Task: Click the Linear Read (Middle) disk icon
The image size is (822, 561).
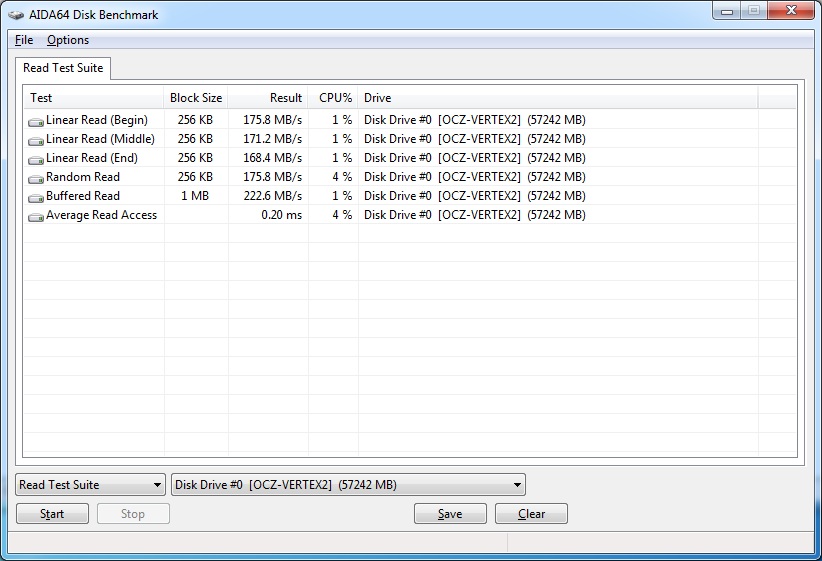Action: tap(36, 140)
